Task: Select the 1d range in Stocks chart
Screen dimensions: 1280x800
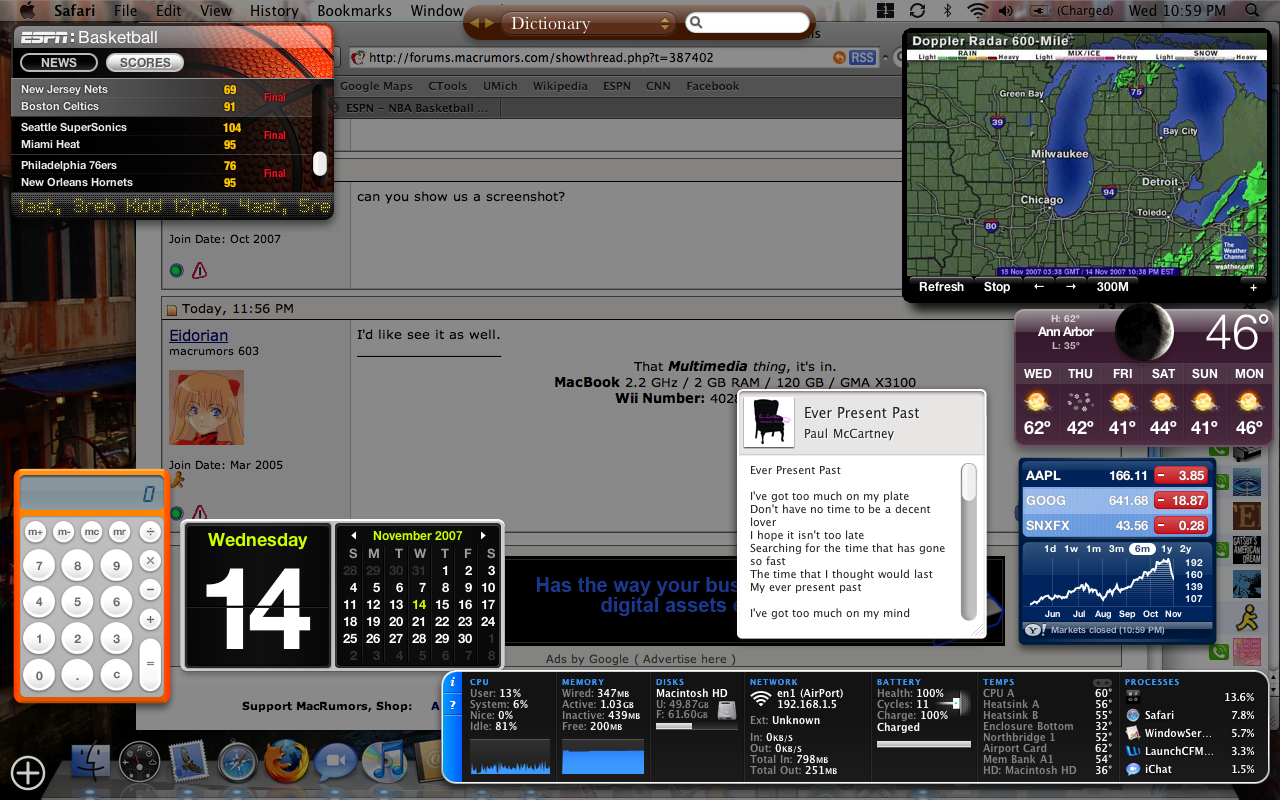Action: coord(1050,549)
